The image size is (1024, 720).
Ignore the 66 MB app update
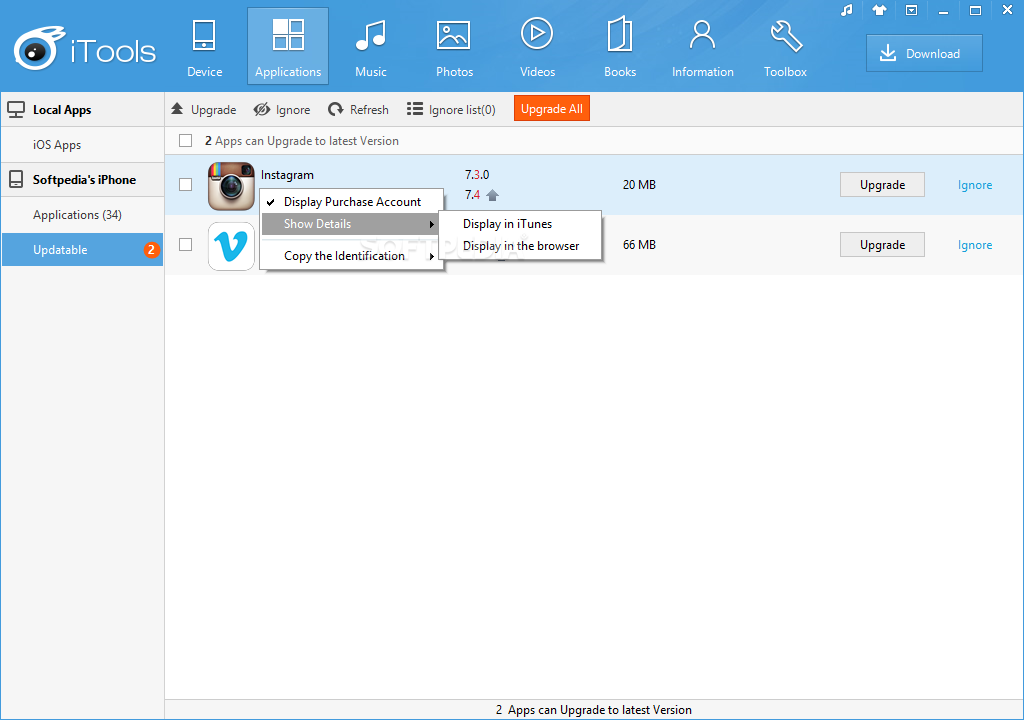point(975,245)
